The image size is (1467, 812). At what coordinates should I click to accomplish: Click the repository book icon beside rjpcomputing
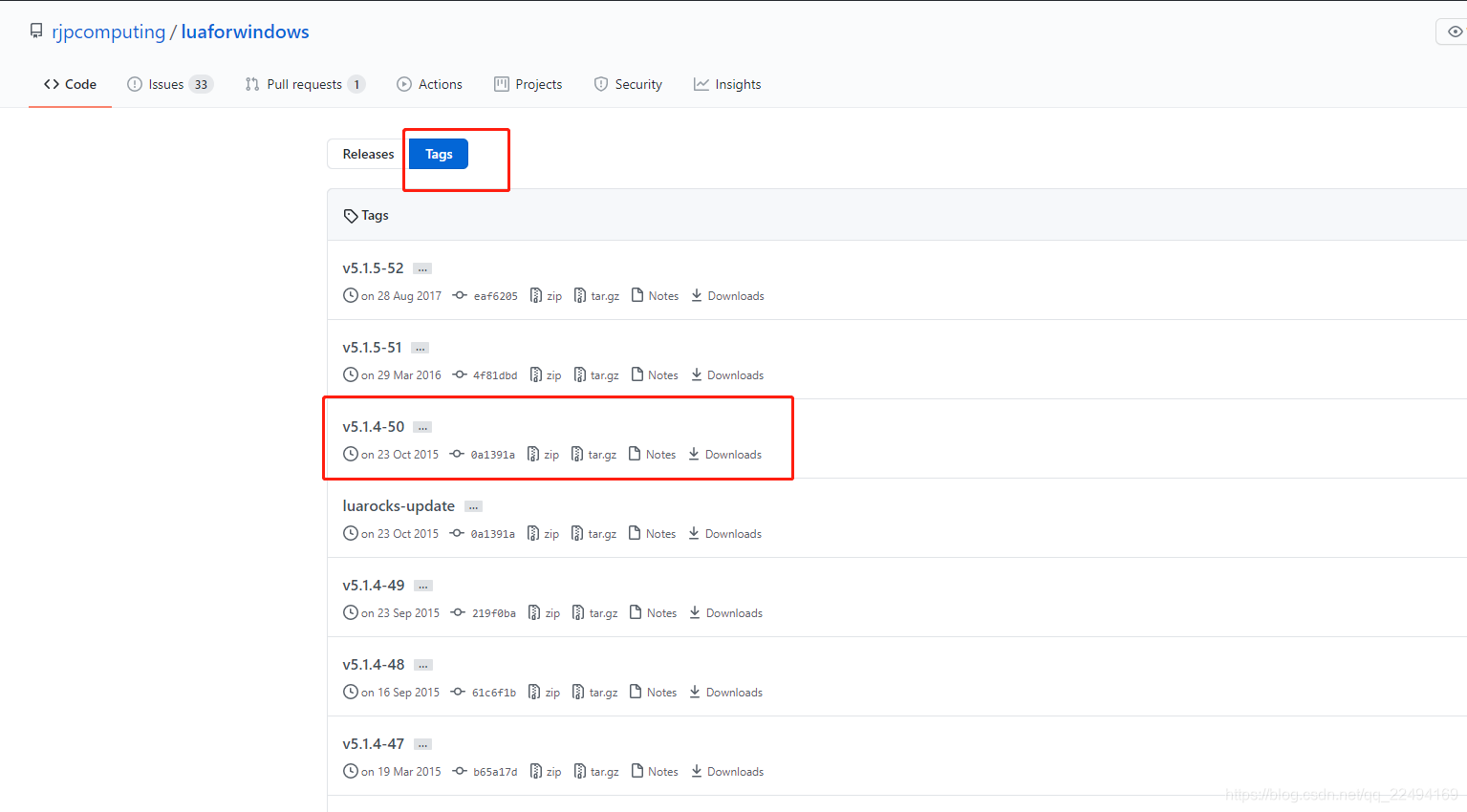pos(36,32)
